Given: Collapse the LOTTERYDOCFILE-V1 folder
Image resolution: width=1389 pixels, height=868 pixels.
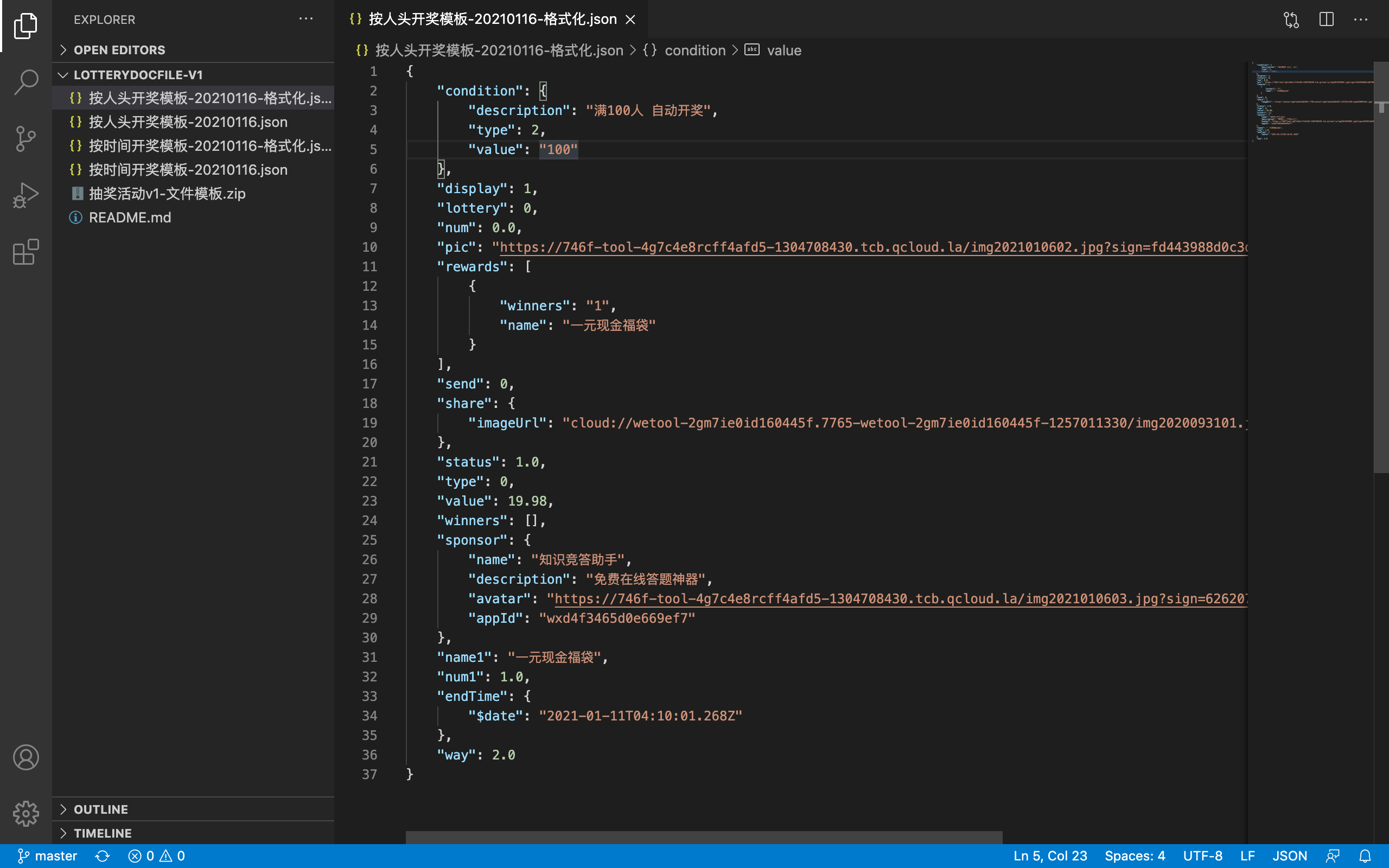Looking at the screenshot, I should [x=138, y=75].
